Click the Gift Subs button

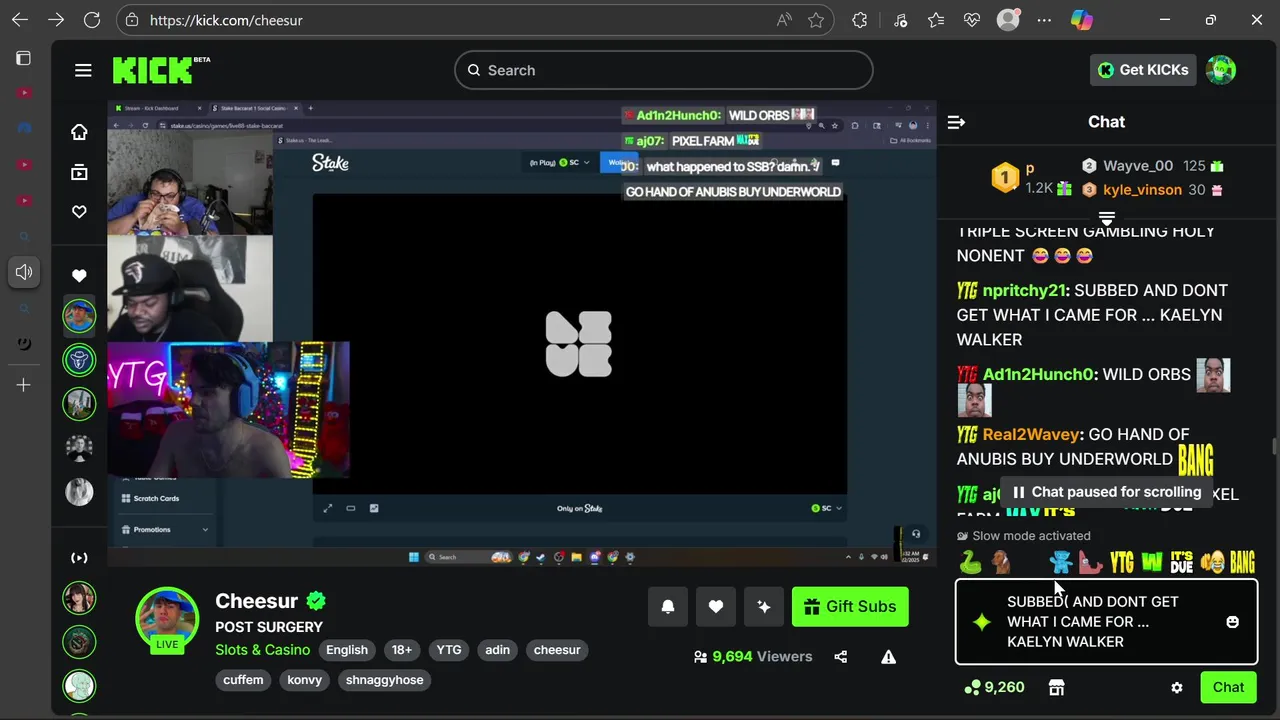[x=850, y=607]
